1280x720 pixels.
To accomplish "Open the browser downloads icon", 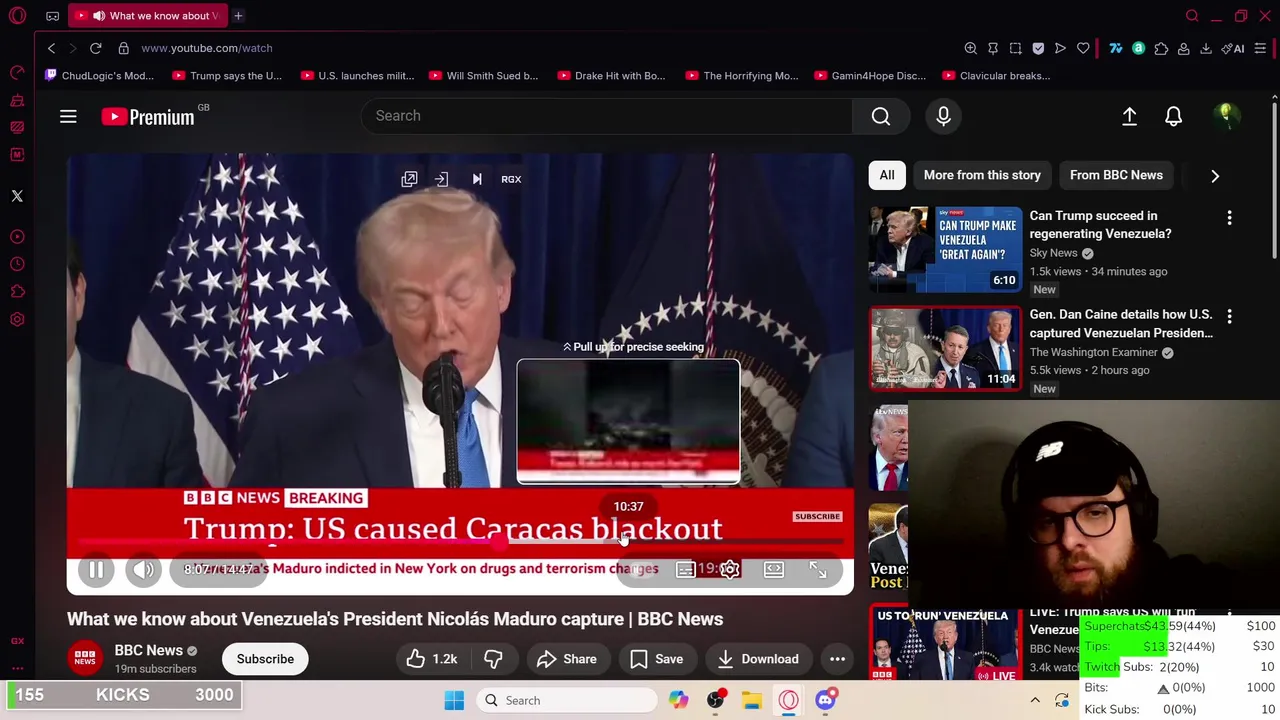I will [1205, 48].
